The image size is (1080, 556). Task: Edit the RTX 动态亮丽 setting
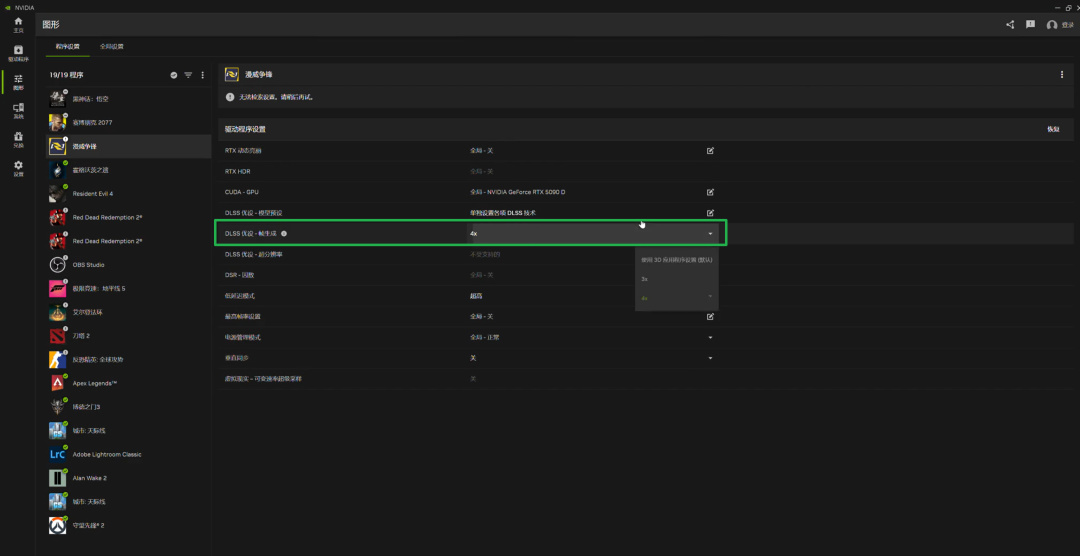click(x=710, y=151)
